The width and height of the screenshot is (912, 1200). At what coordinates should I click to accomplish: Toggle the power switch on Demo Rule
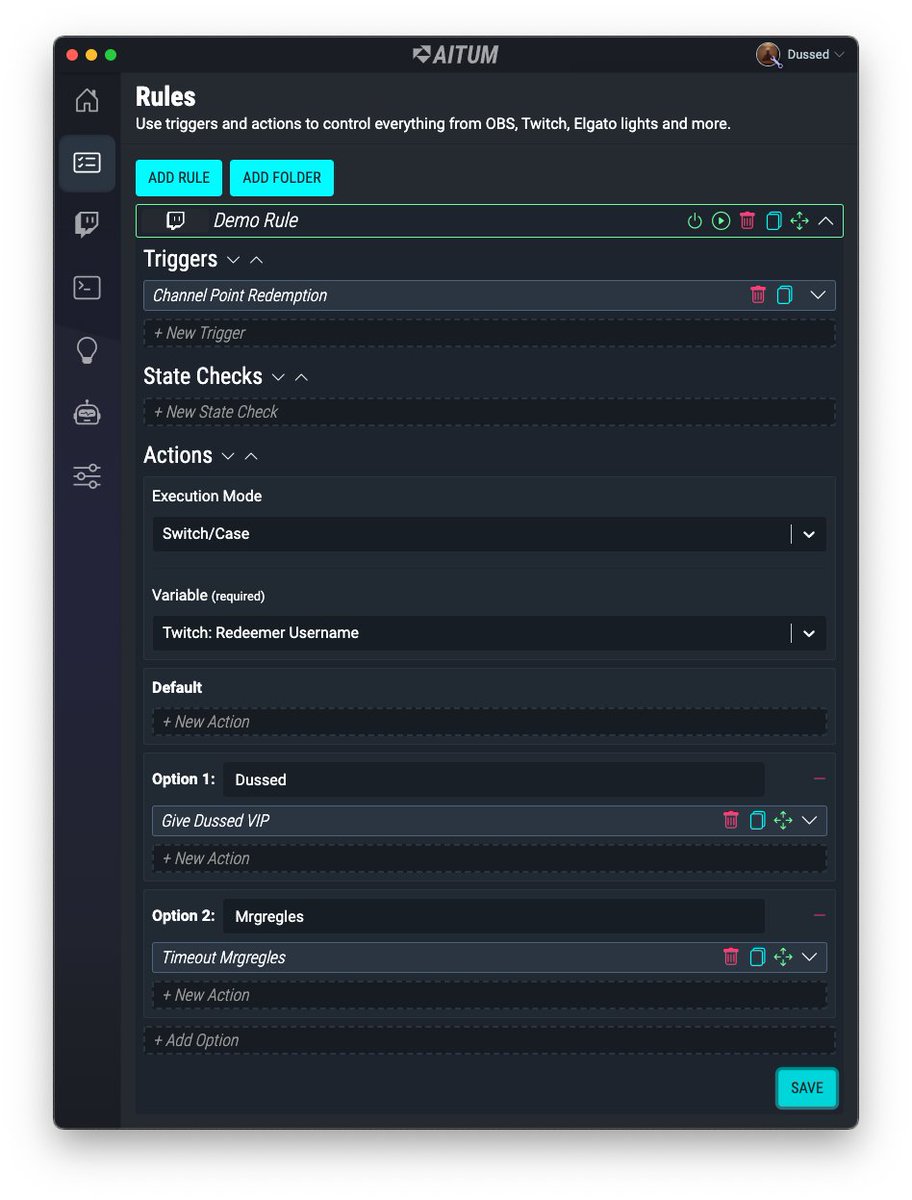click(x=695, y=221)
